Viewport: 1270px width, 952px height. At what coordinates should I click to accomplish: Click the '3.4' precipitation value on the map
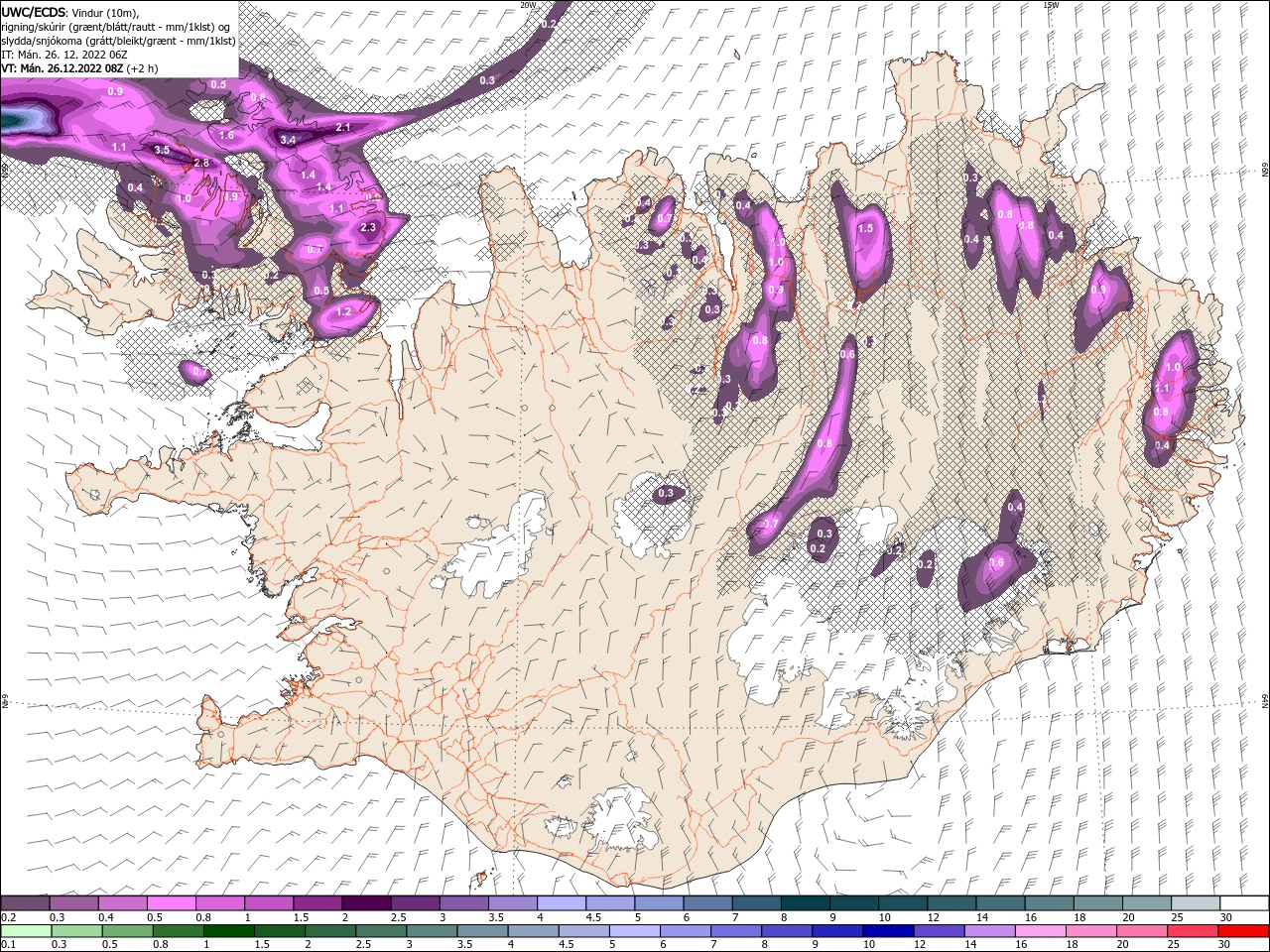click(x=288, y=140)
